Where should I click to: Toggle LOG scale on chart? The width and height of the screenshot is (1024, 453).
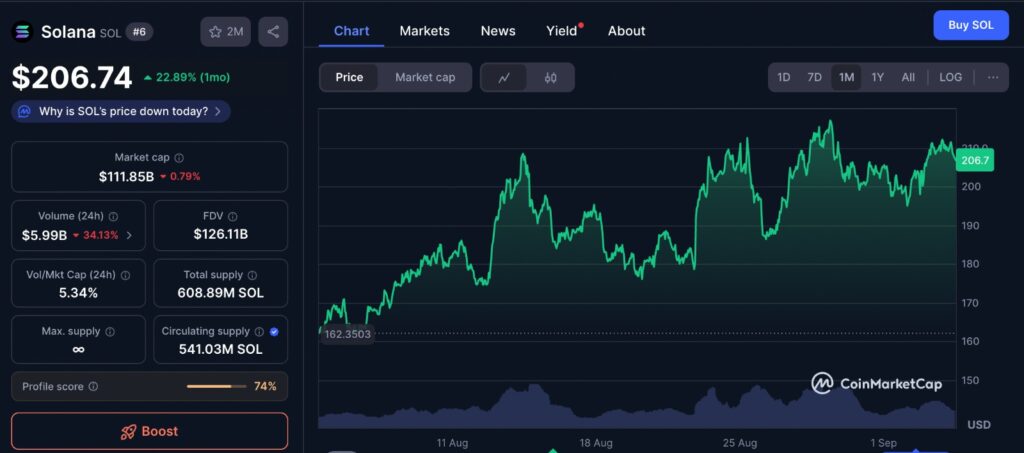click(950, 77)
